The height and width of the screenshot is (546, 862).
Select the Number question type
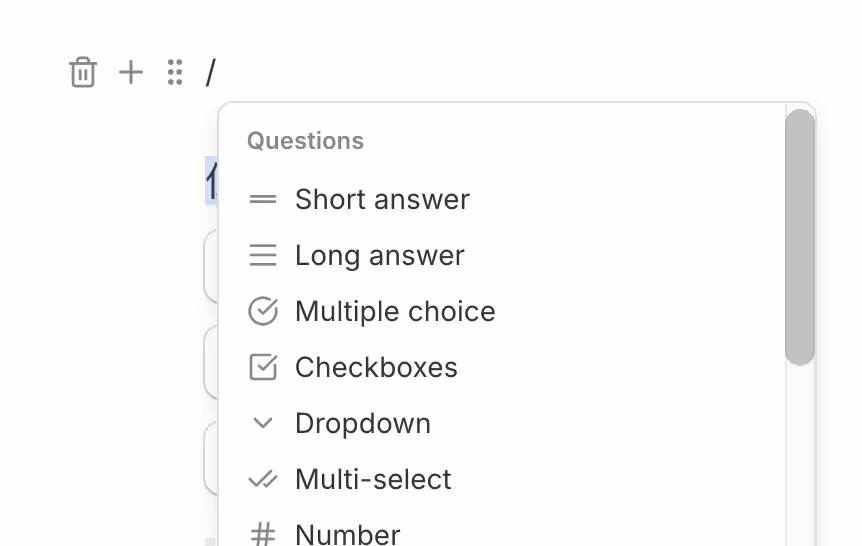(x=347, y=535)
